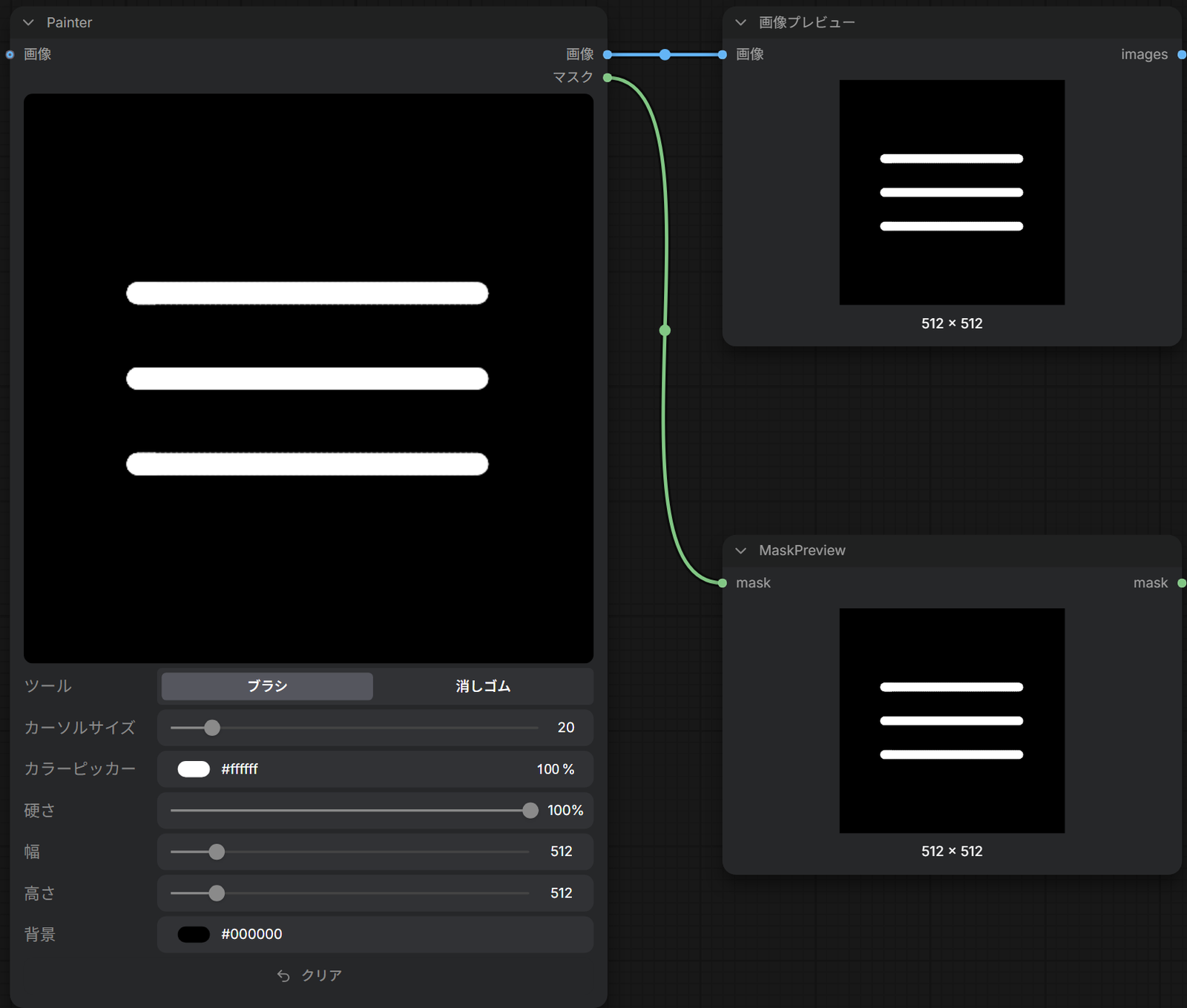Image resolution: width=1187 pixels, height=1008 pixels.
Task: Click the green mask link midpoint dot
Action: (x=665, y=330)
